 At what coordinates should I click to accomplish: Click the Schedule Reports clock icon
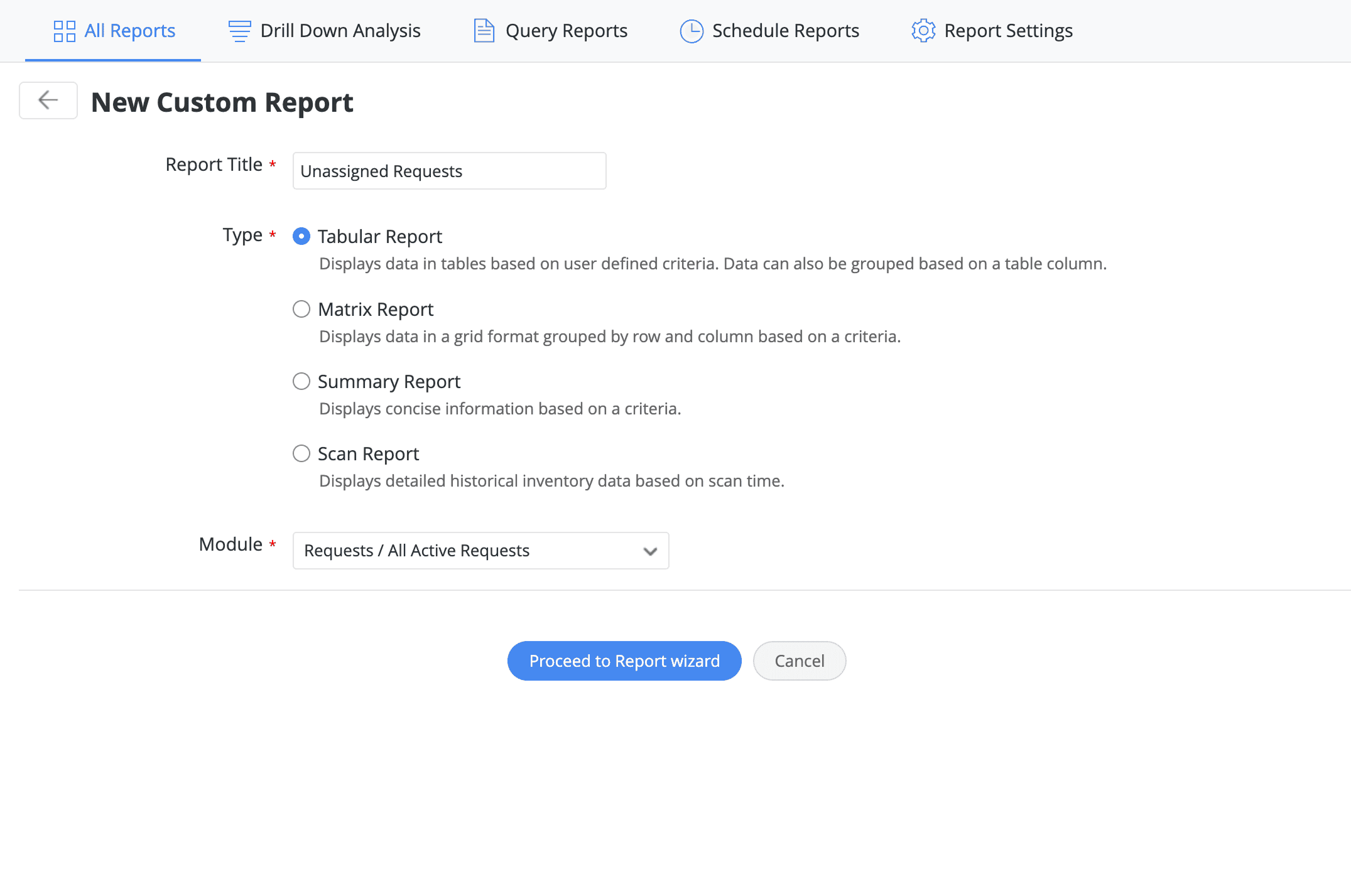691,30
